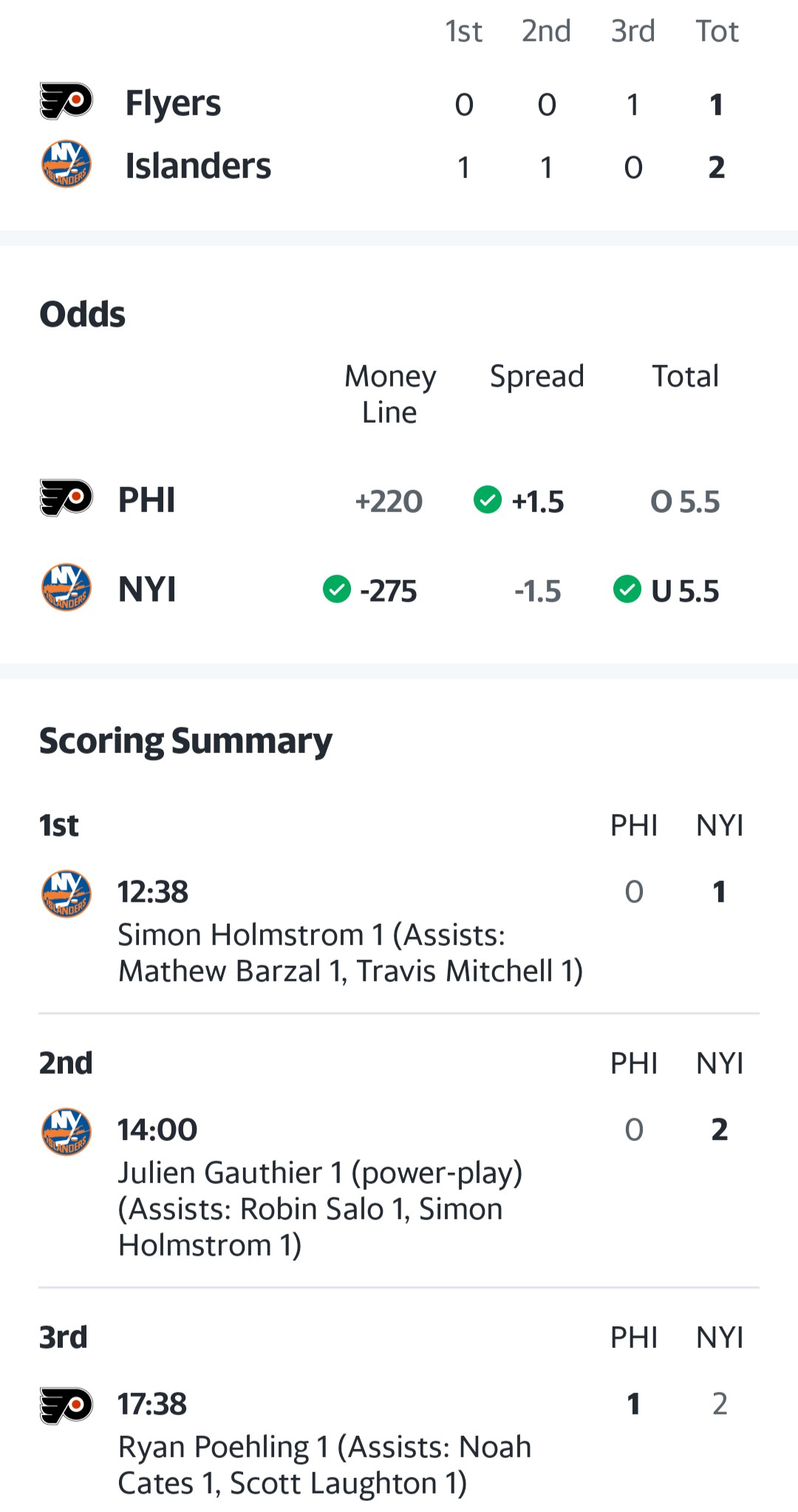
Task: Tap the green check beside PHI +1.5
Action: tap(487, 500)
